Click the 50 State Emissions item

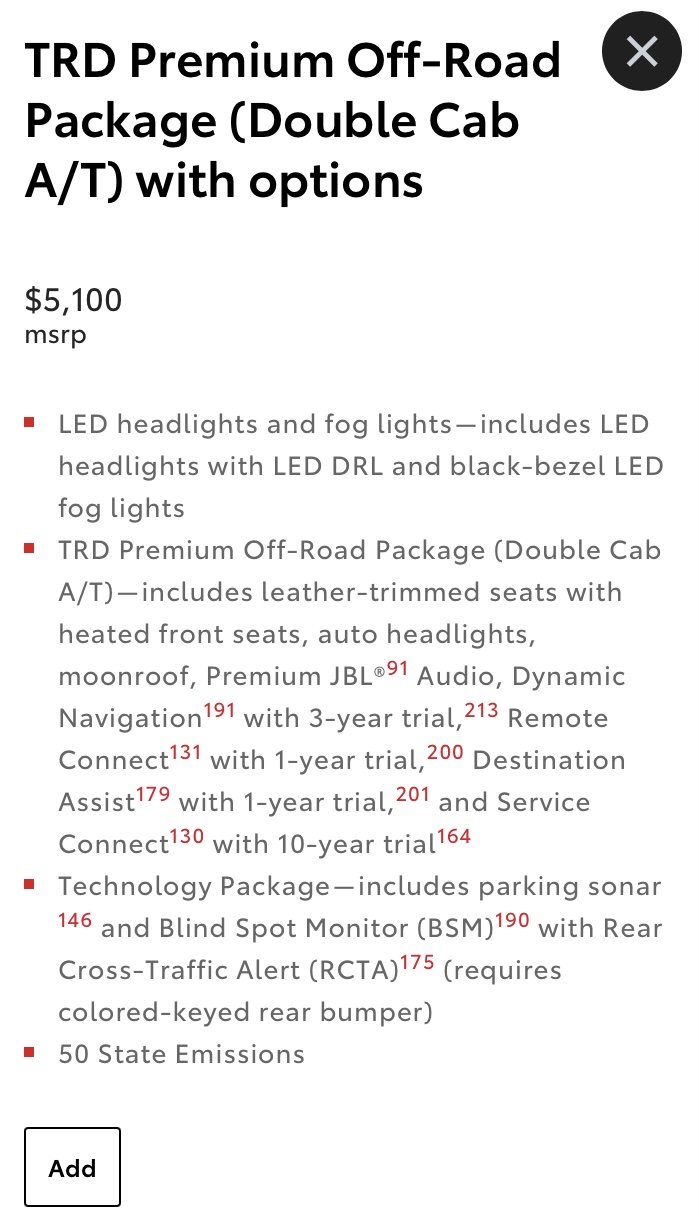(181, 1054)
